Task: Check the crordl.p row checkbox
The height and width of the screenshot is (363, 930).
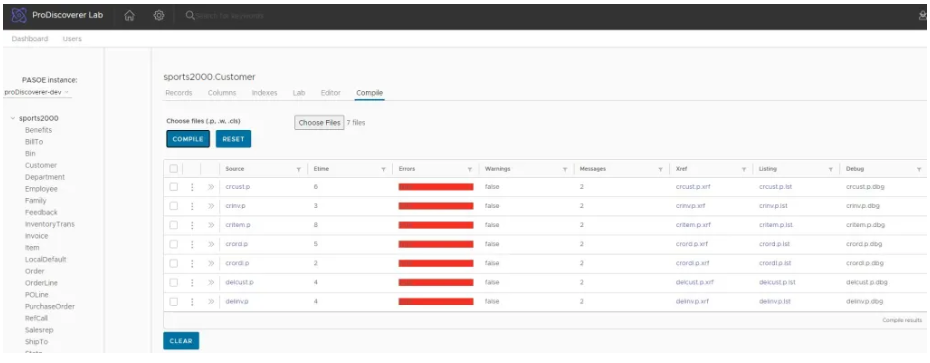Action: (x=173, y=263)
